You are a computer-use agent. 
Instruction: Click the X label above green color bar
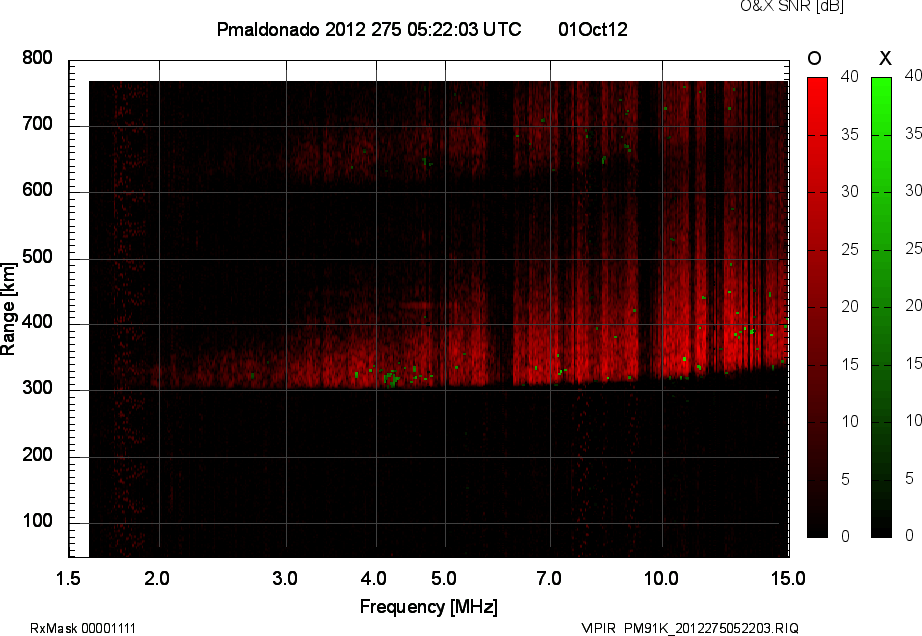tap(884, 58)
